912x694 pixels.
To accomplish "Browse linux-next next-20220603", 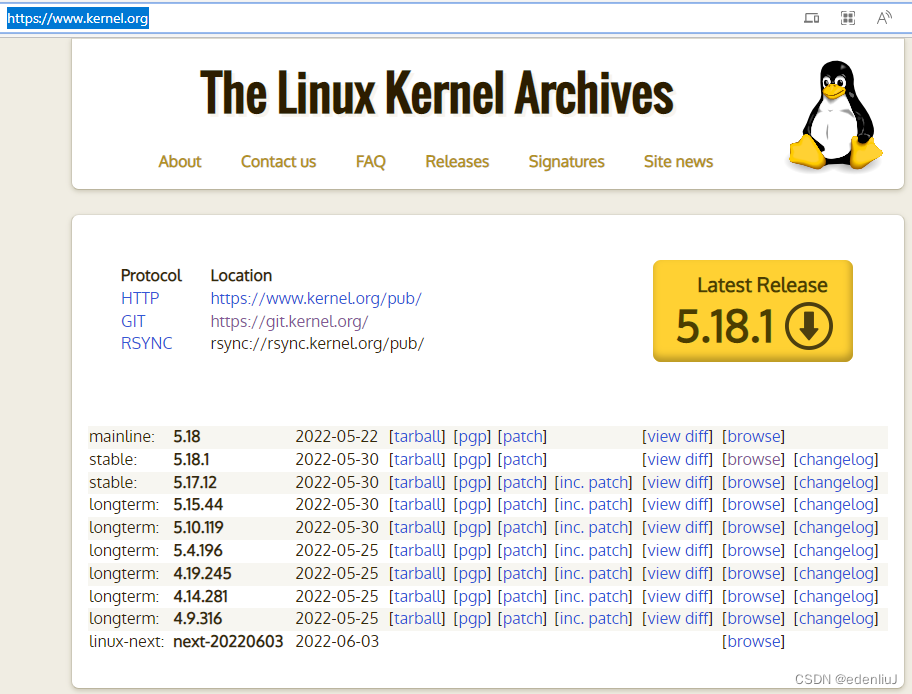I will (x=753, y=641).
